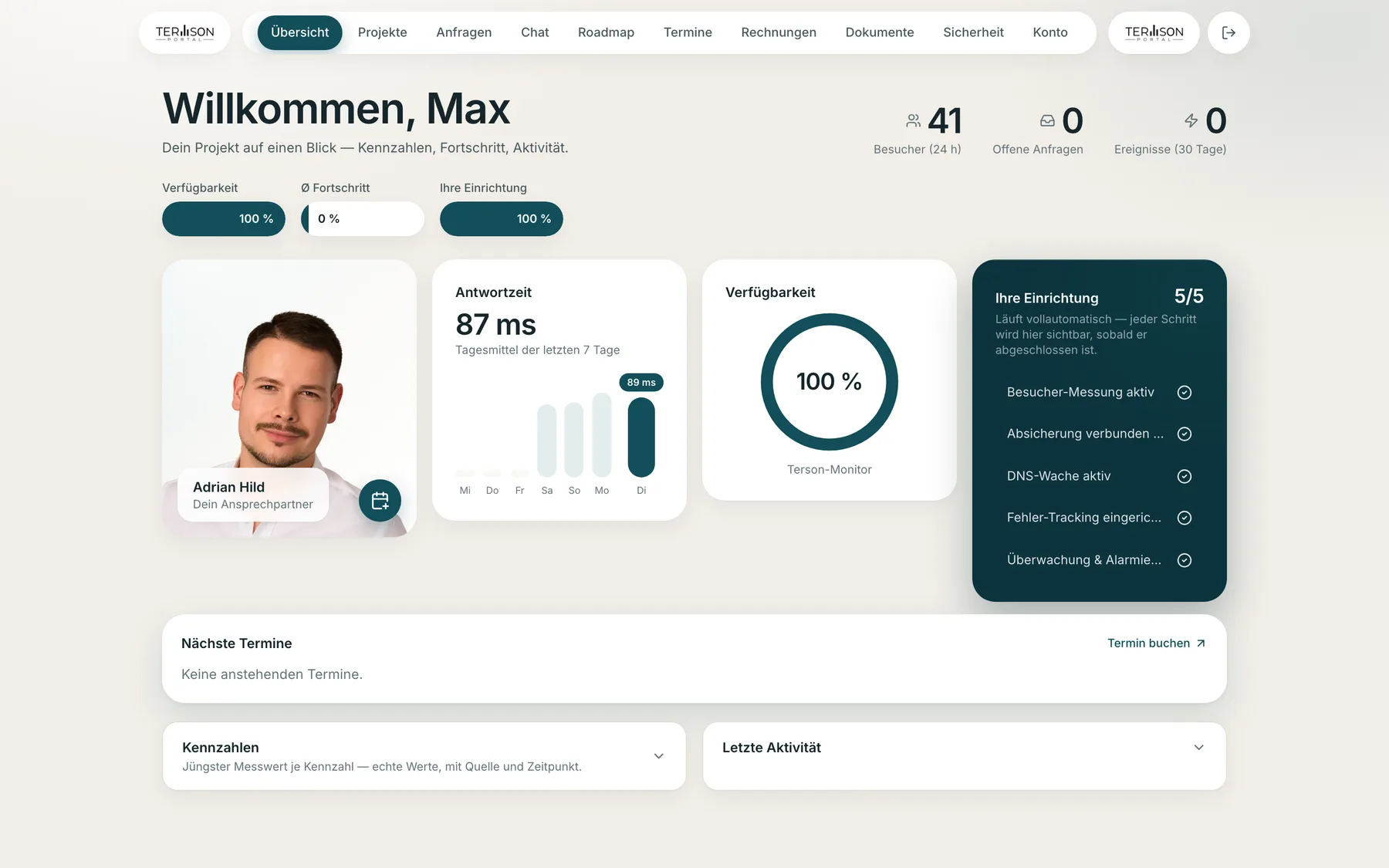This screenshot has height=868, width=1389.
Task: Open the Sicherheit tab
Action: 973,32
